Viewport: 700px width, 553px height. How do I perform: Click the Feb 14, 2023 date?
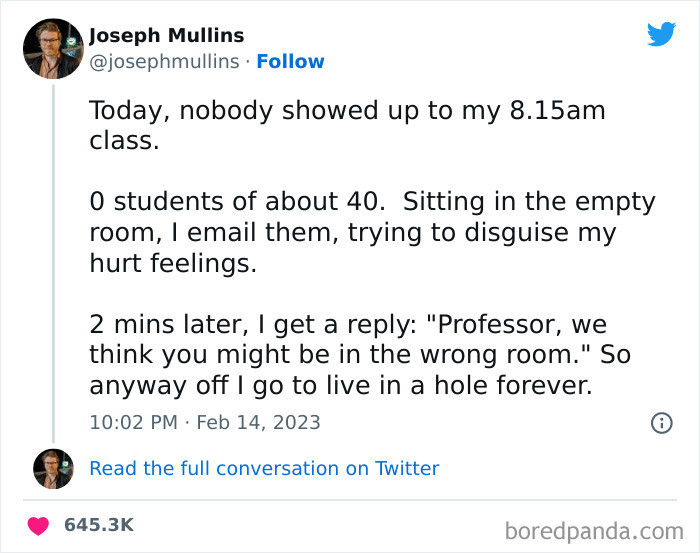pyautogui.click(x=259, y=422)
